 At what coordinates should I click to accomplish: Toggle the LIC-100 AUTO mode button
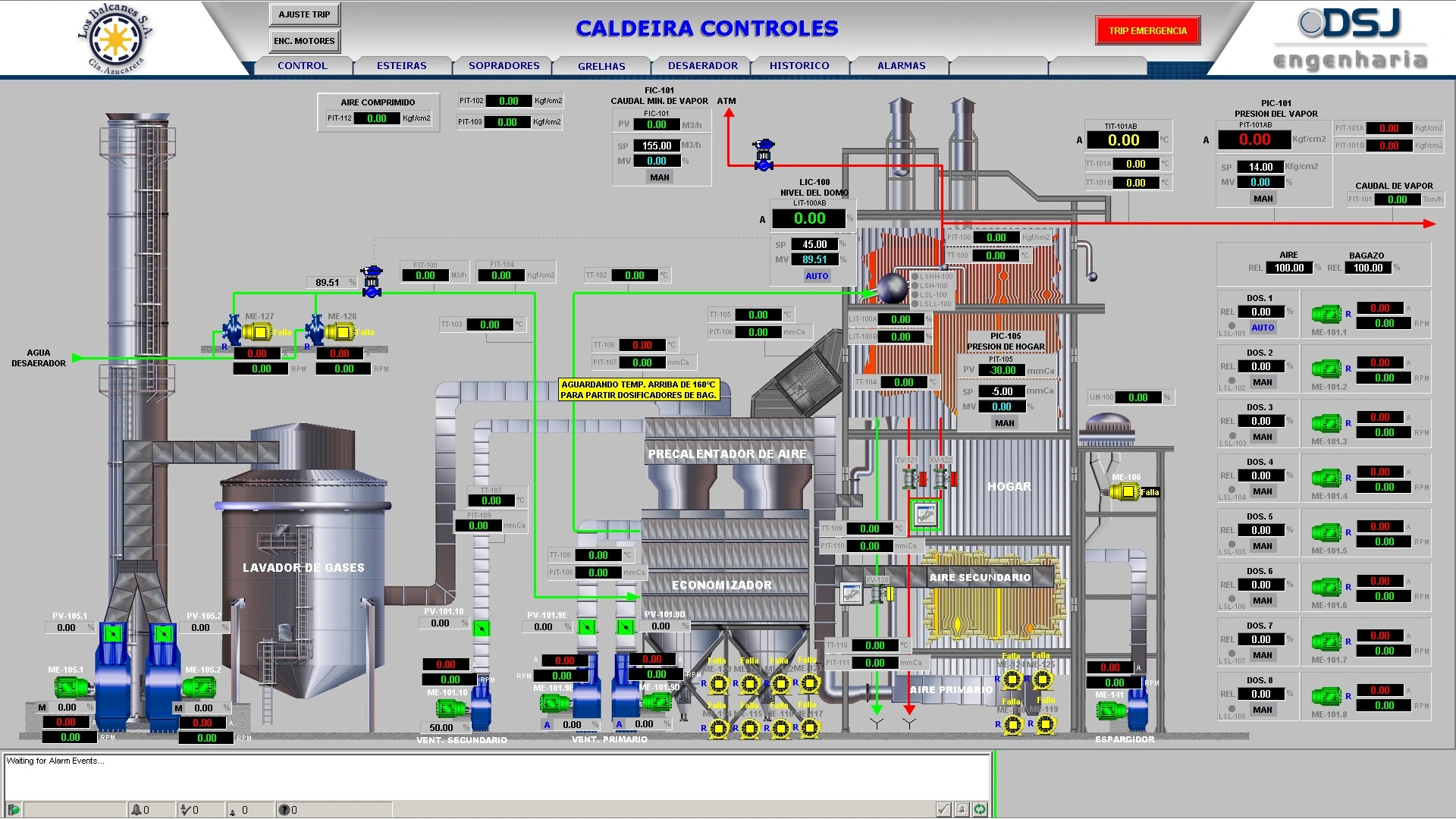coord(817,276)
